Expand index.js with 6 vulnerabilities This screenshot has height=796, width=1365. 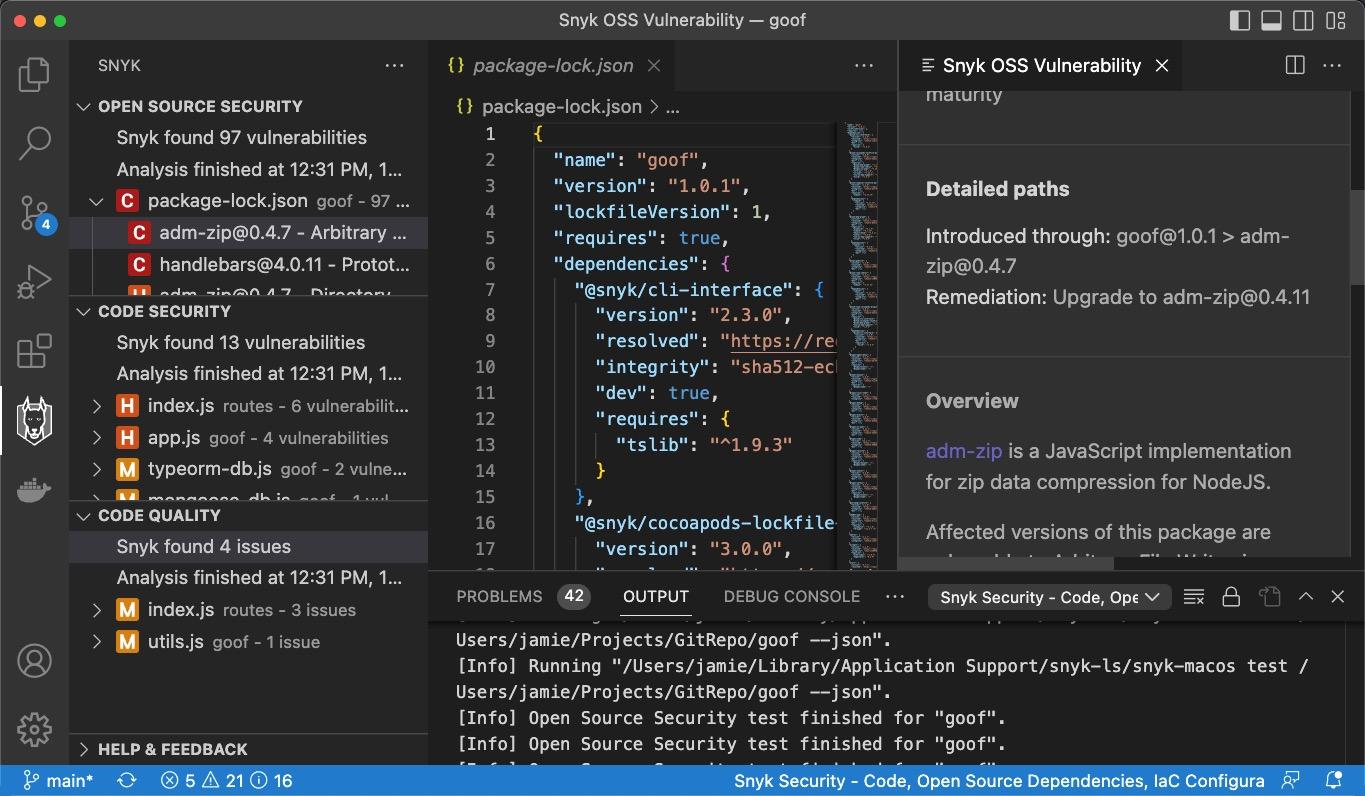(97, 406)
